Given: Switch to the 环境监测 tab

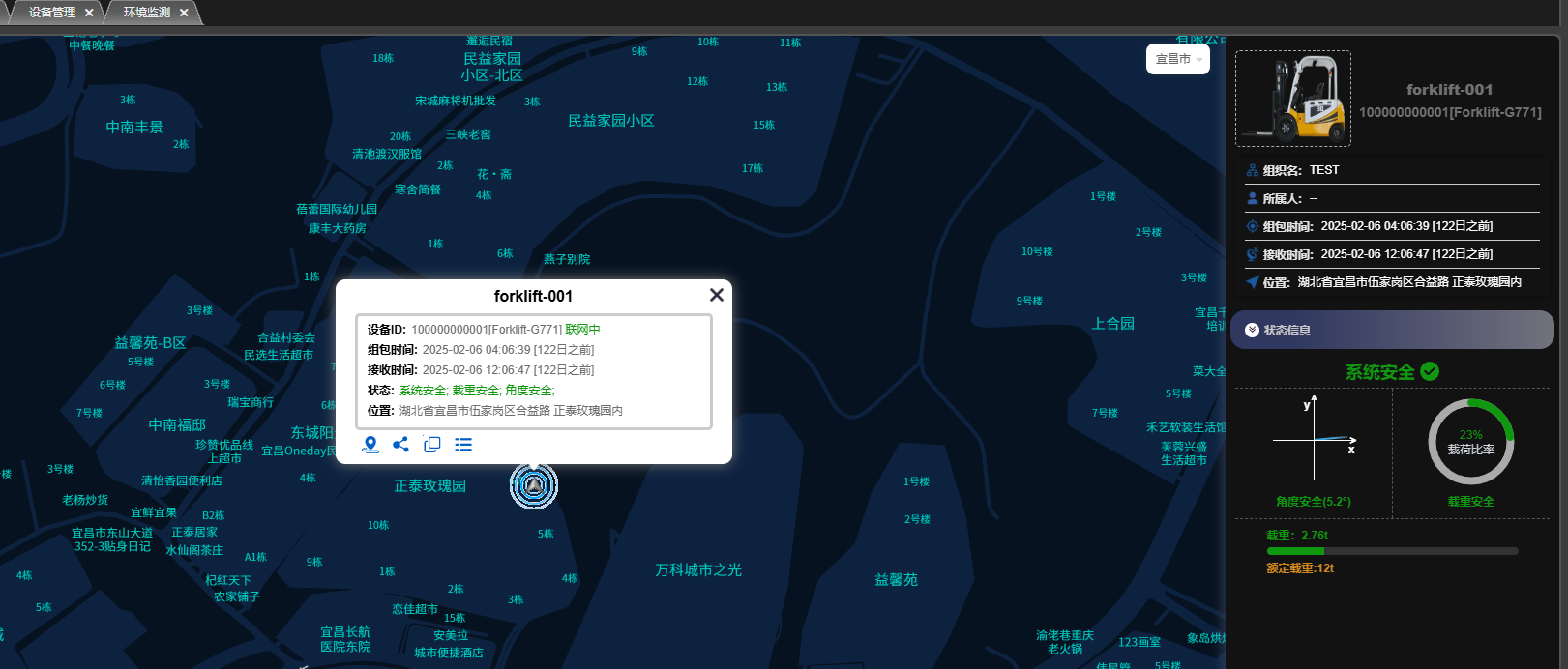Looking at the screenshot, I should tap(147, 13).
